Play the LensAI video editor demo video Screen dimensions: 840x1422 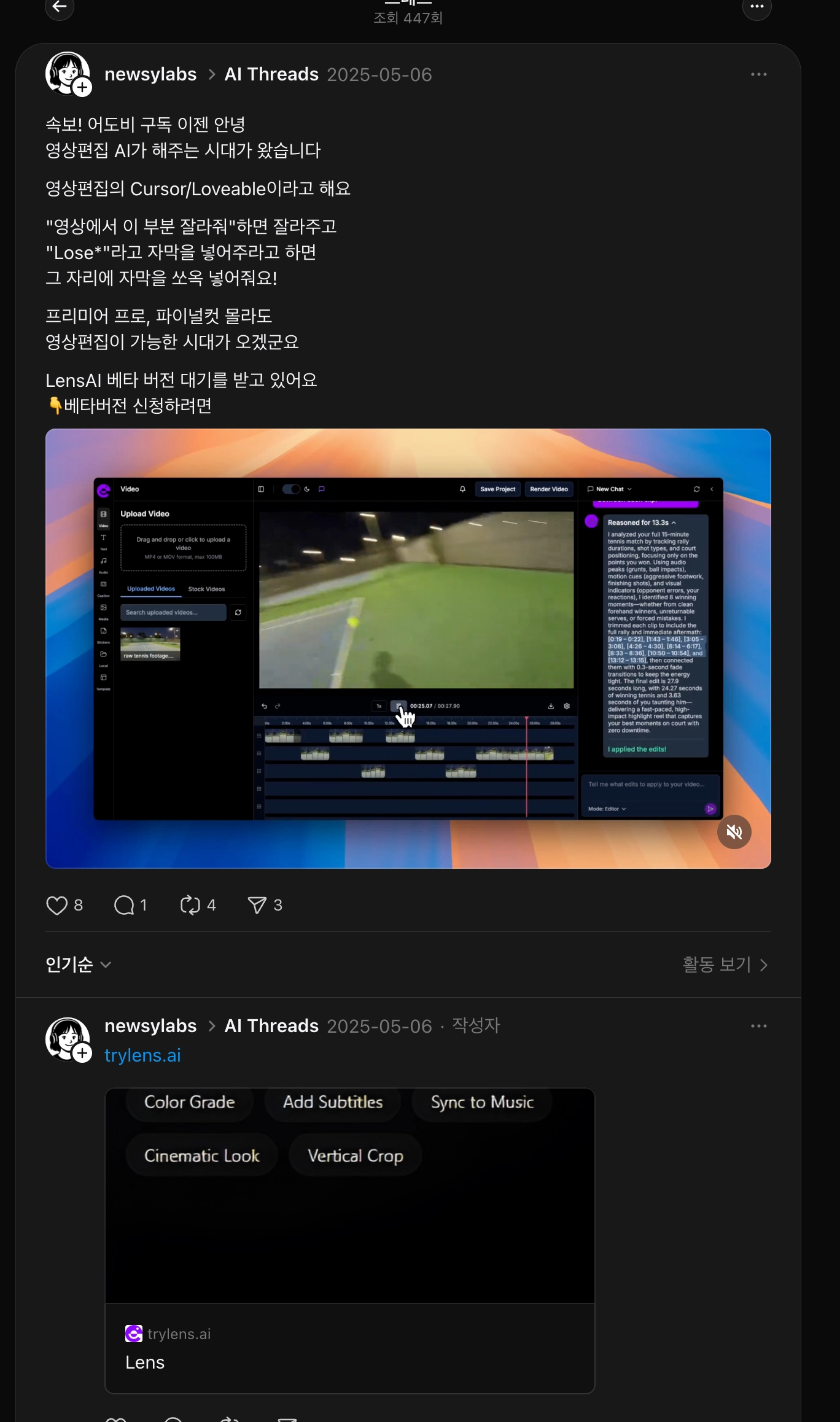(408, 648)
